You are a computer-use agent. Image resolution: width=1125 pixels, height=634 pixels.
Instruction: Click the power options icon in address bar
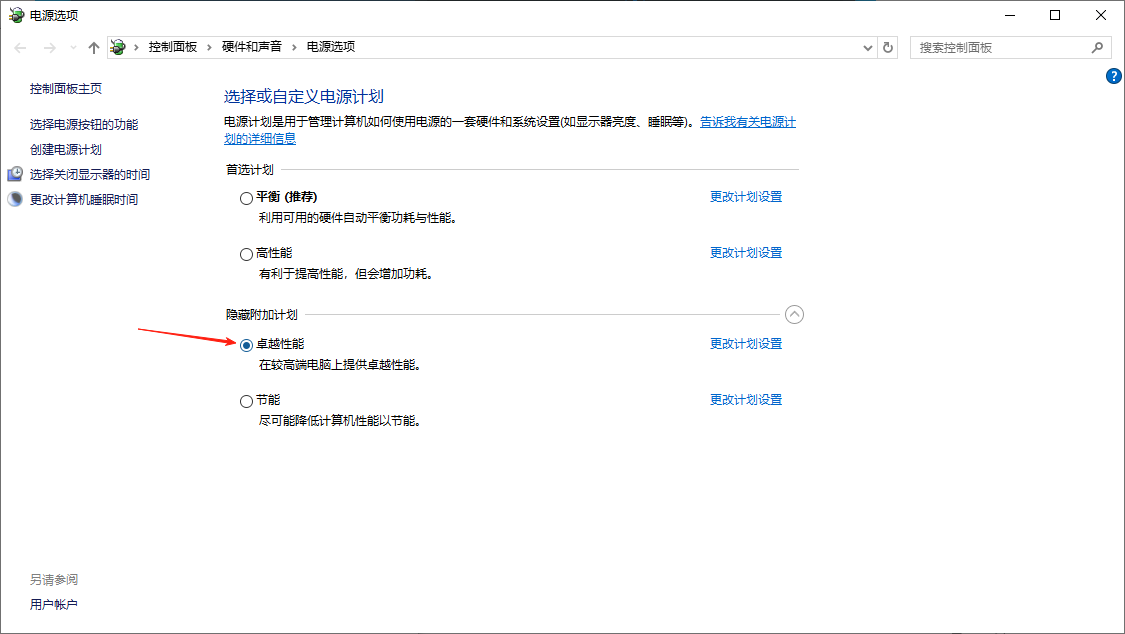[x=119, y=47]
